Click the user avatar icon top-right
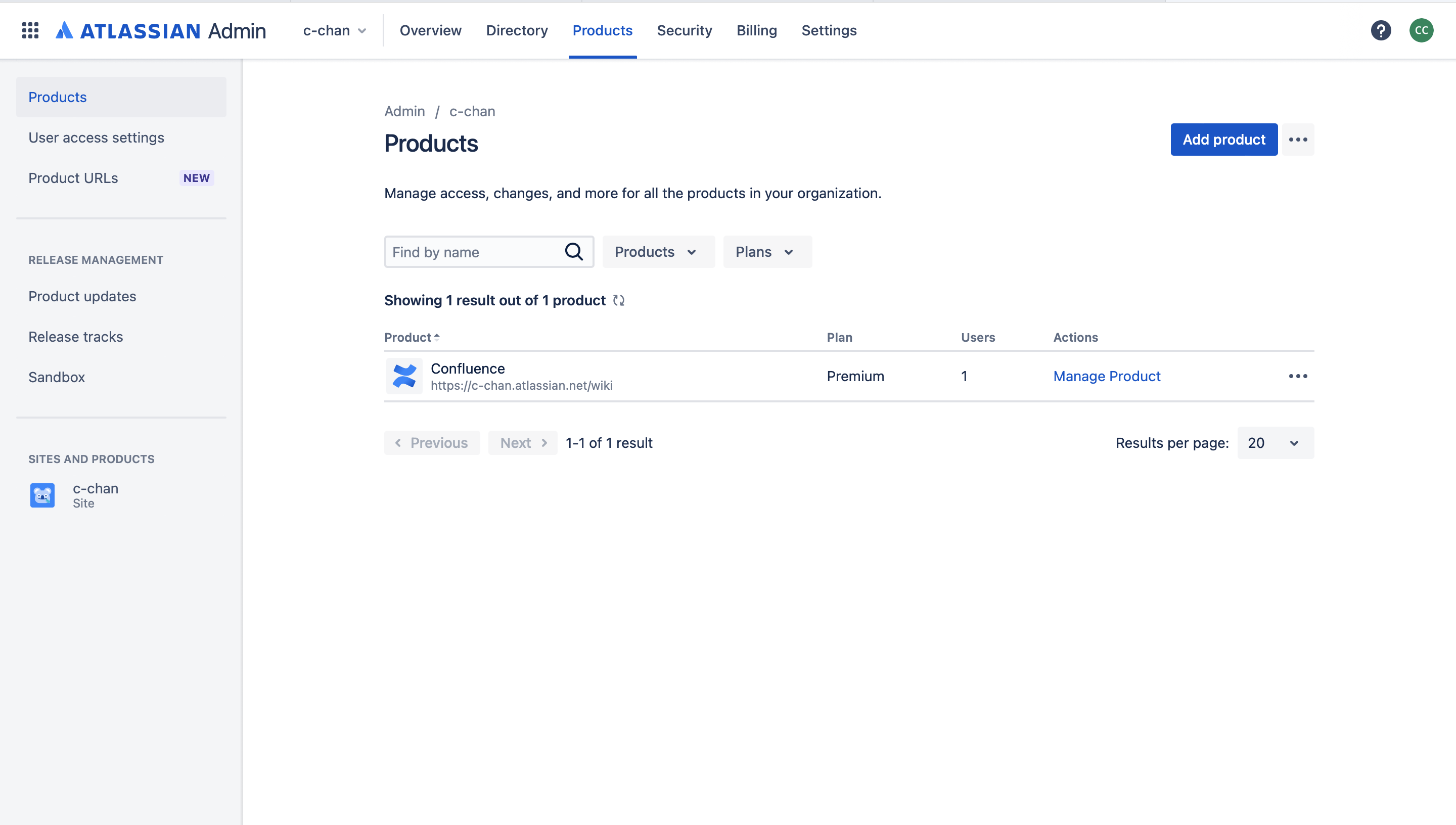The height and width of the screenshot is (825, 1456). 1421,29
